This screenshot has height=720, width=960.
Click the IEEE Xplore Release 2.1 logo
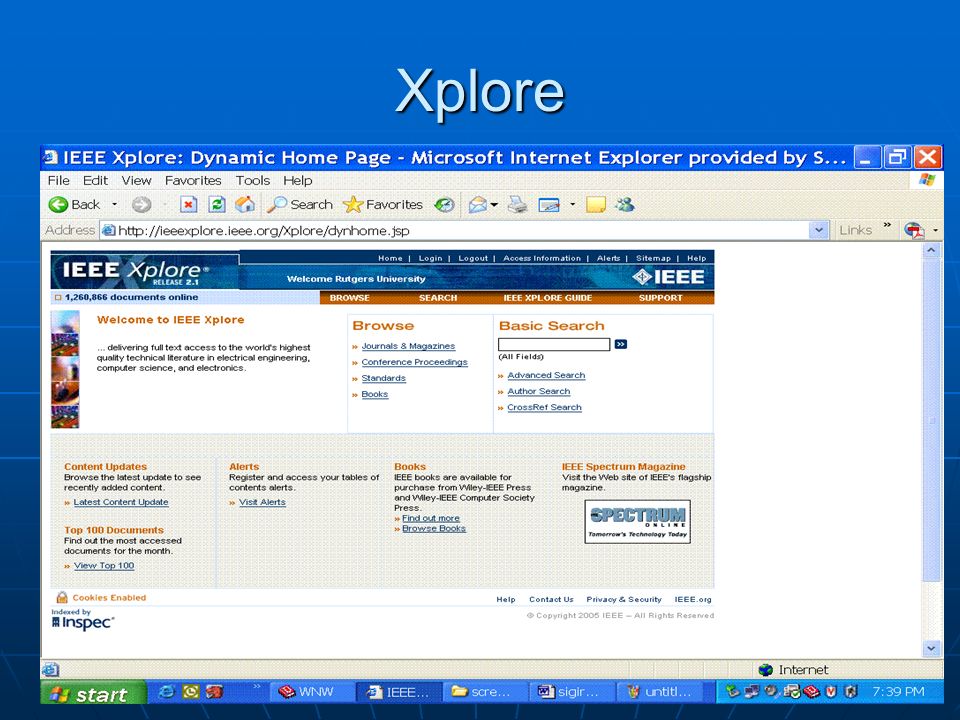click(136, 272)
